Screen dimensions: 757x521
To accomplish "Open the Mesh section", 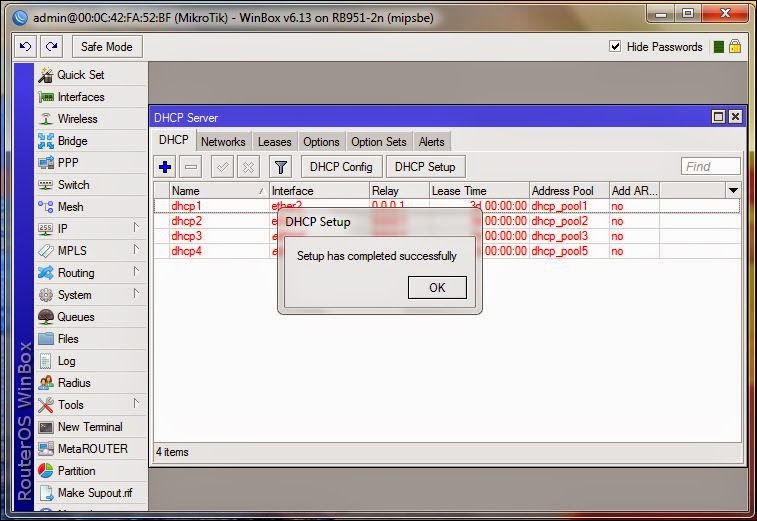I will pos(91,207).
